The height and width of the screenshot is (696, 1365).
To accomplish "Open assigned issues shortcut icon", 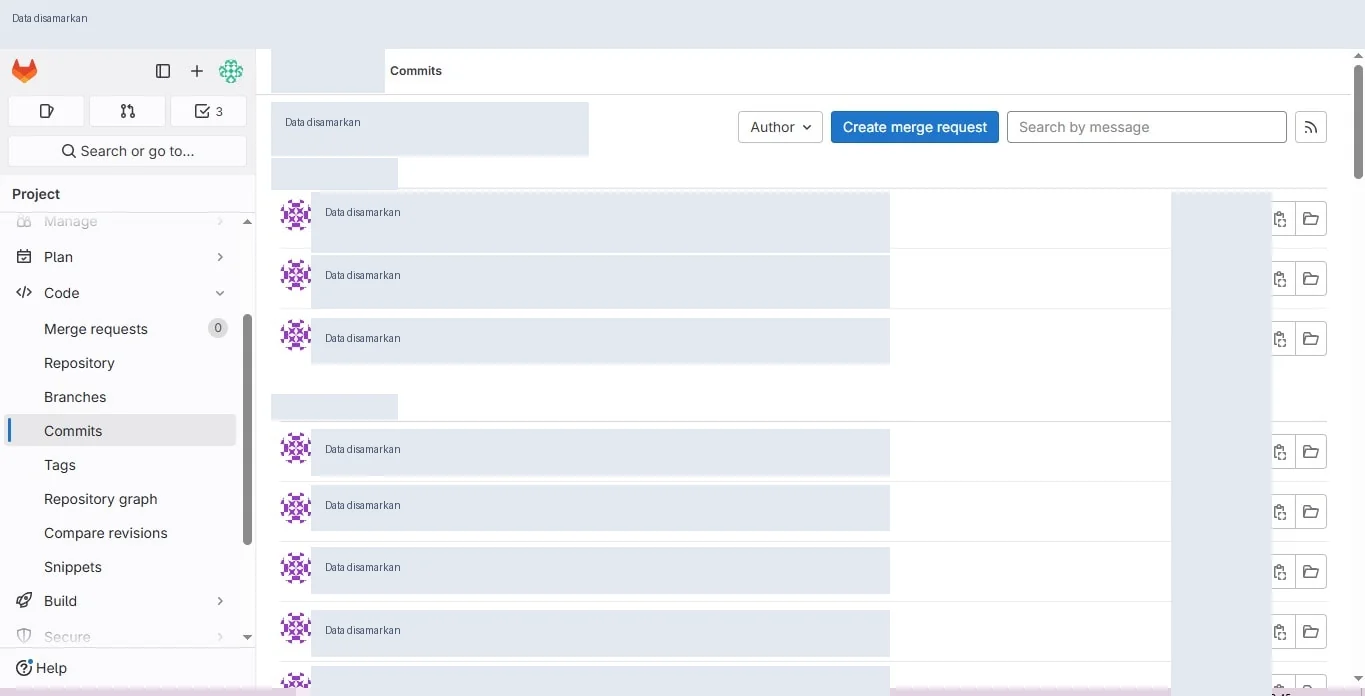I will [46, 111].
